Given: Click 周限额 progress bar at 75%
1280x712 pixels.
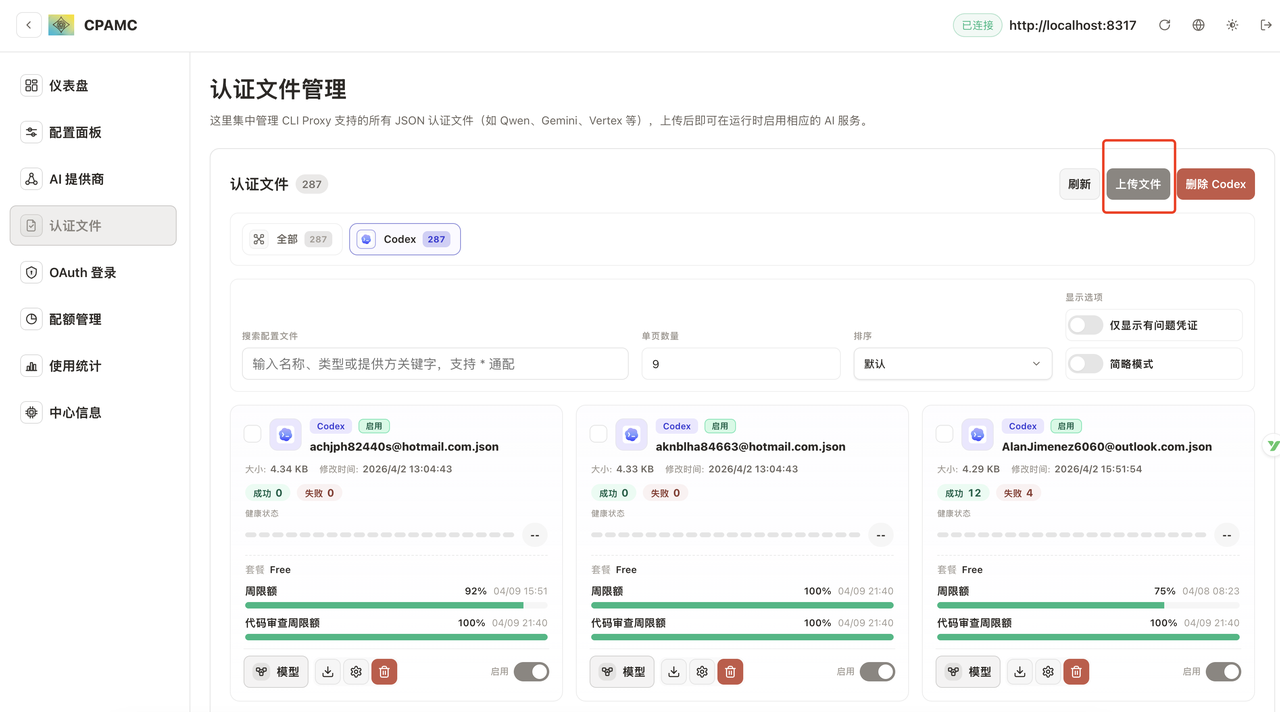Looking at the screenshot, I should coord(1088,605).
